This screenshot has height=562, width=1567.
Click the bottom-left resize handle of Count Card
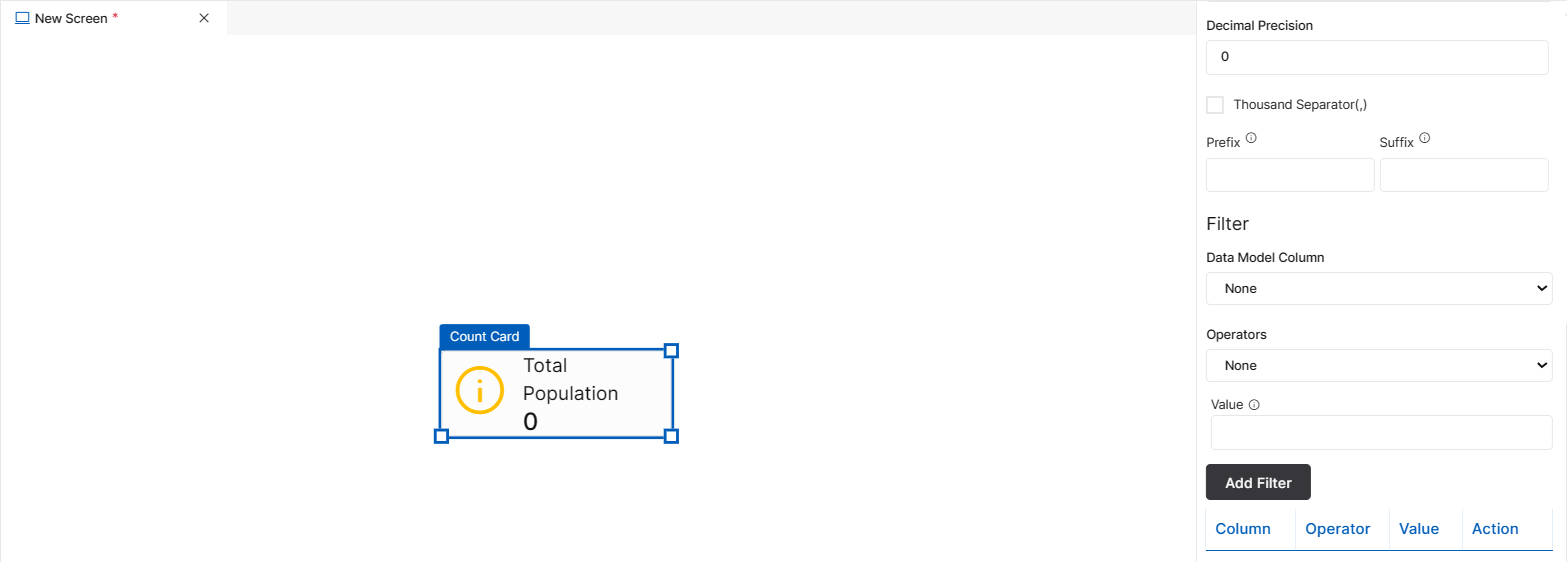click(x=441, y=436)
